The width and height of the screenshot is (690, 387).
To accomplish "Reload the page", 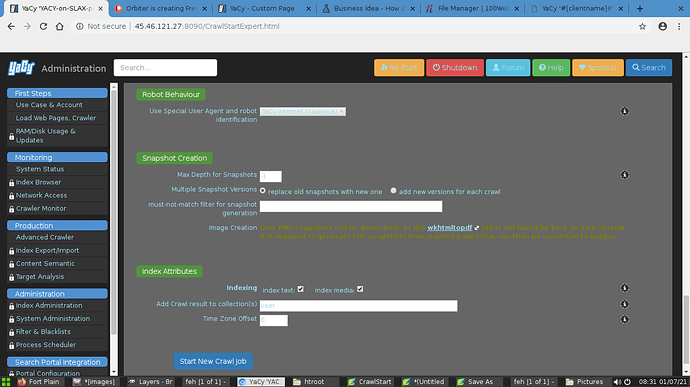I will click(43, 26).
